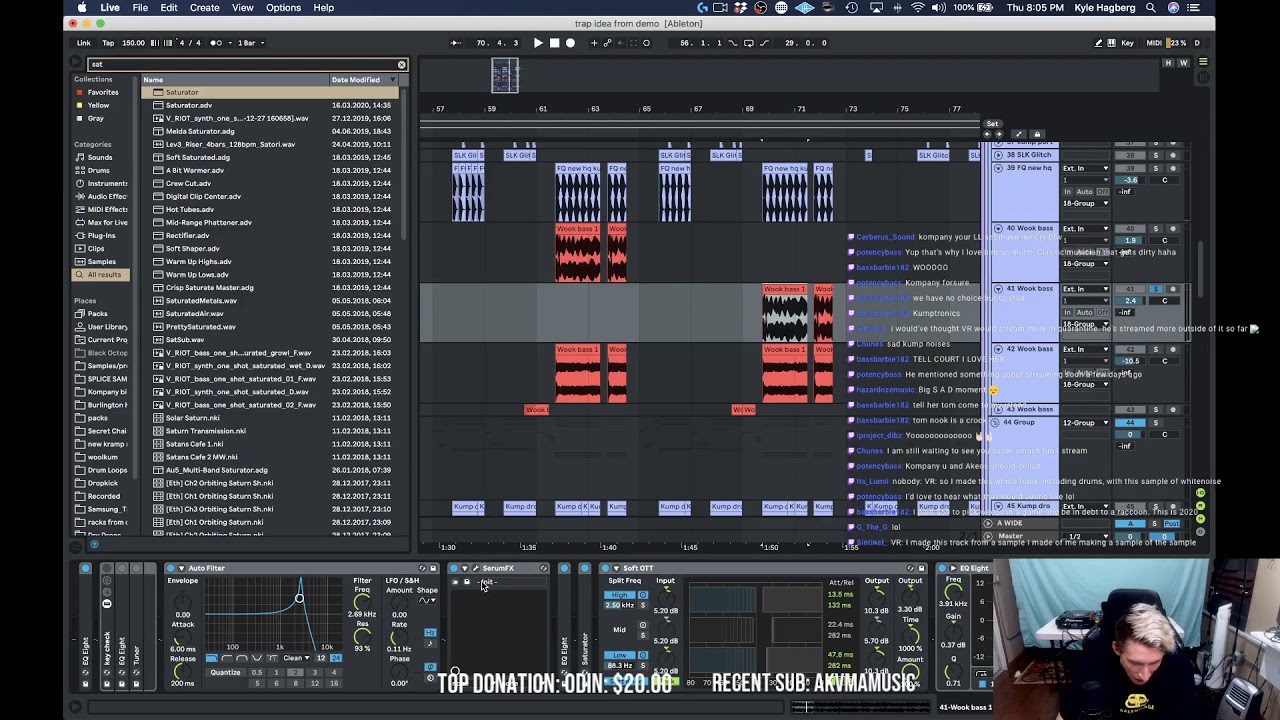Viewport: 1280px width, 720px height.
Task: Open Samples category in browser
Action: pyautogui.click(x=101, y=261)
